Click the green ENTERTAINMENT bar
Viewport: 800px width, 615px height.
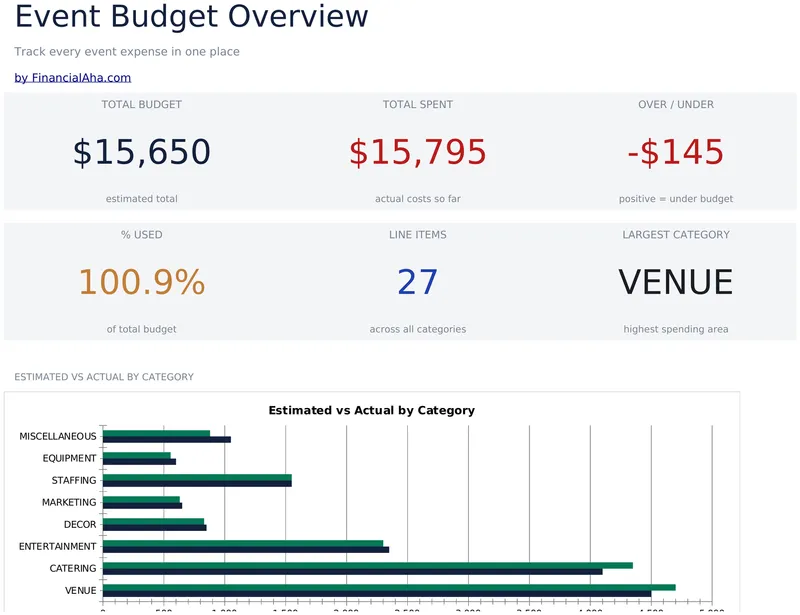pos(243,544)
